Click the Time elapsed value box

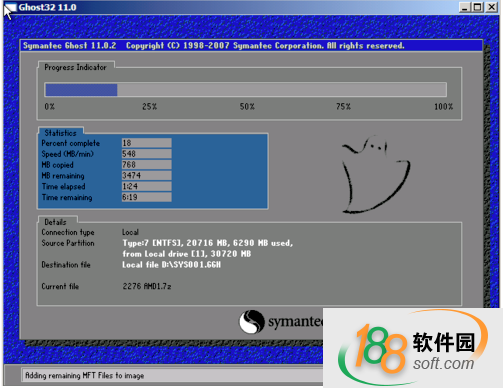[x=146, y=186]
